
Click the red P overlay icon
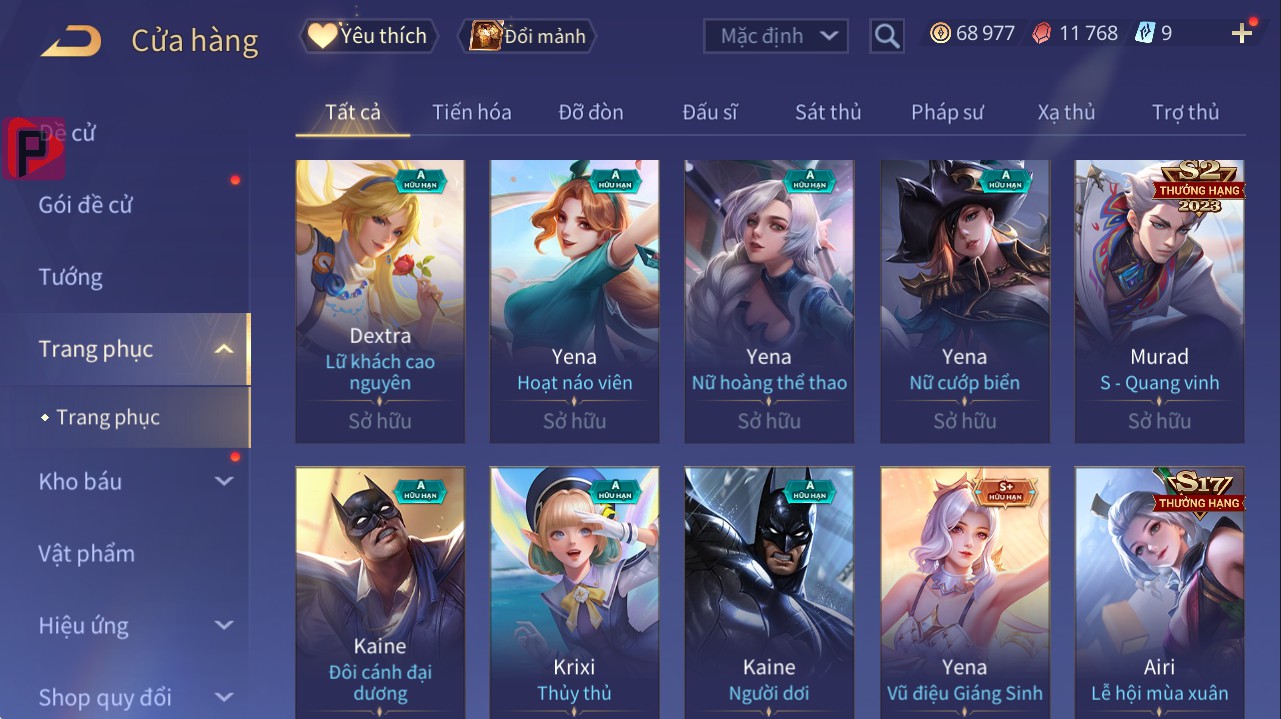(34, 148)
